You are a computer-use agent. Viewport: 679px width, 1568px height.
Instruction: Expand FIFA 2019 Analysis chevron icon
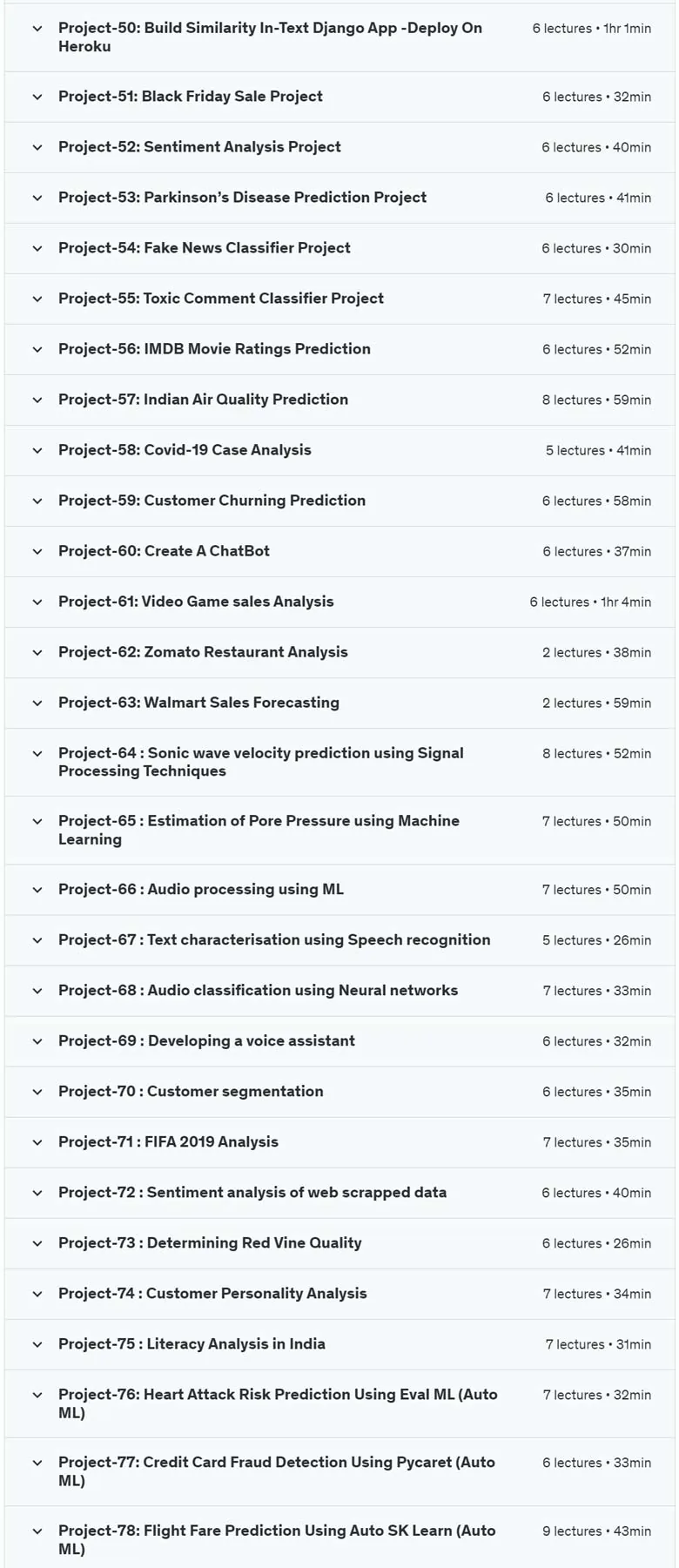pos(37,1142)
